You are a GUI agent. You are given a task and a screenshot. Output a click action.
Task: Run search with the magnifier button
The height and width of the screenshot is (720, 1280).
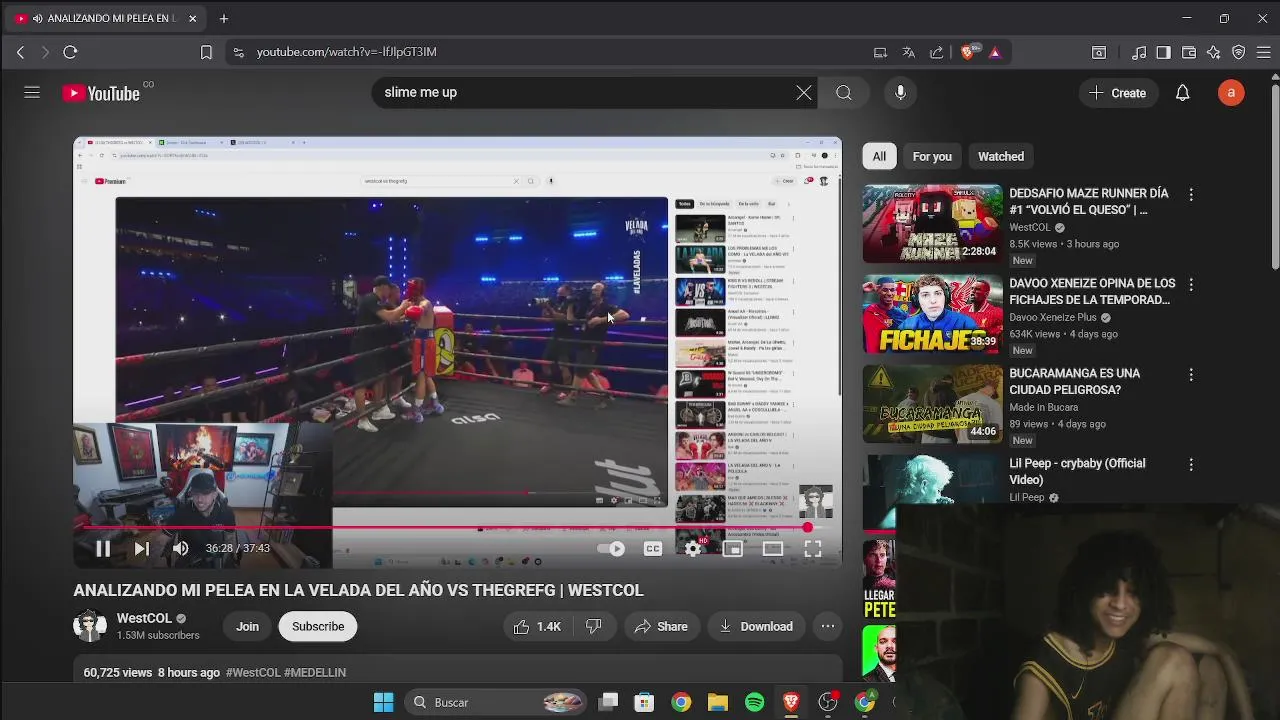coord(844,93)
